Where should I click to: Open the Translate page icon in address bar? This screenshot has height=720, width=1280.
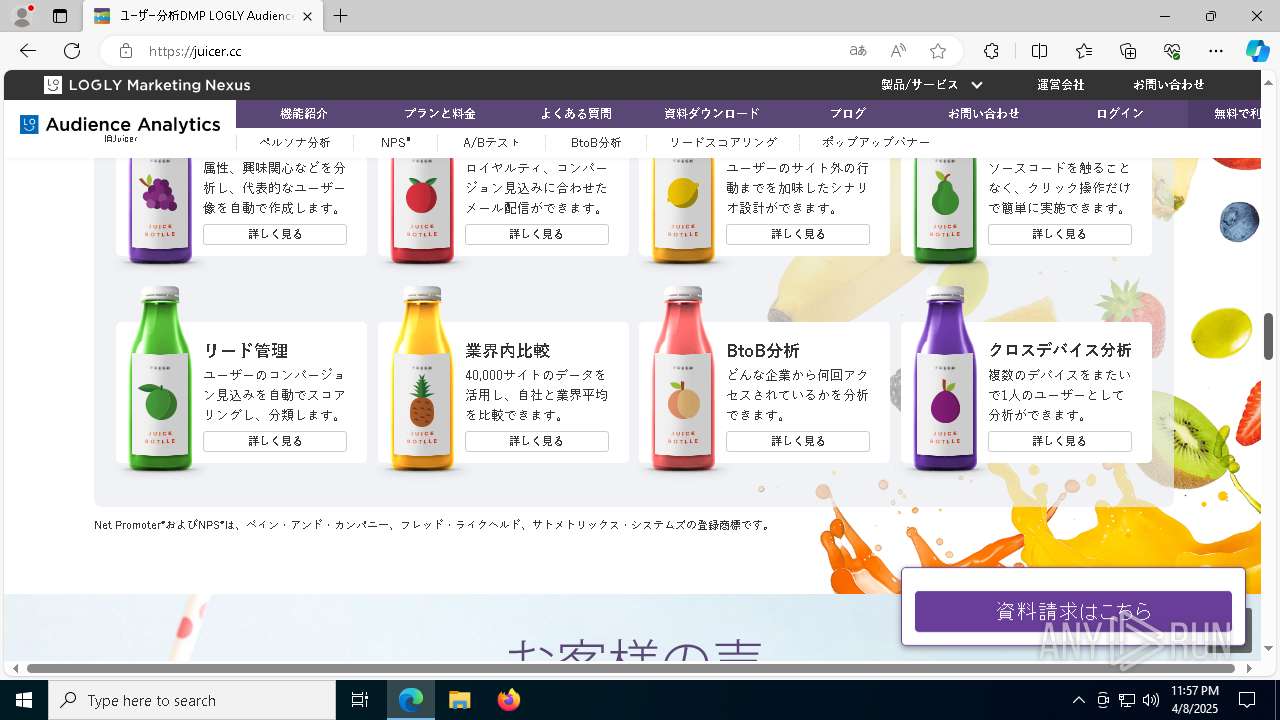[858, 51]
